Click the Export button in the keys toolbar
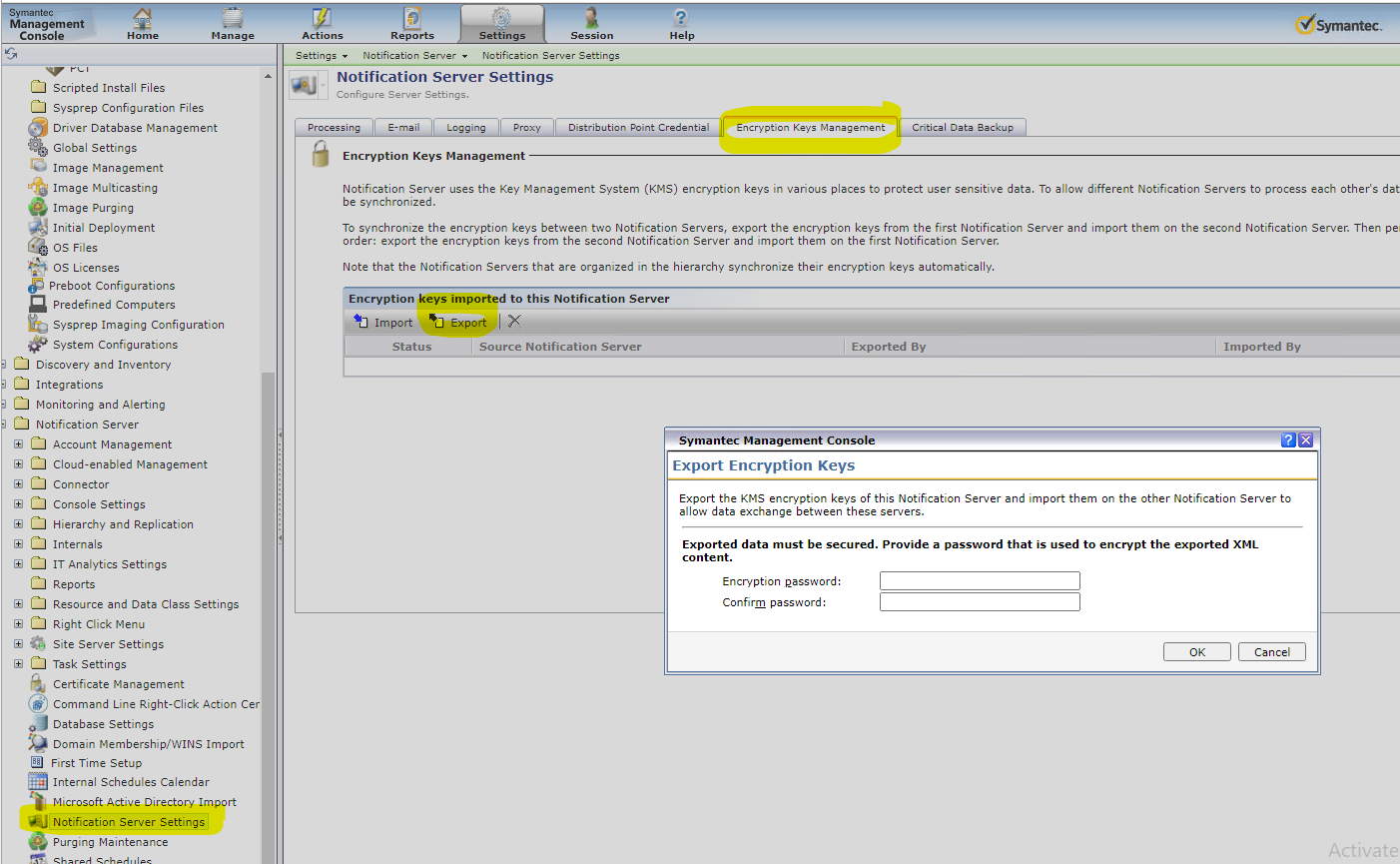 [x=458, y=322]
